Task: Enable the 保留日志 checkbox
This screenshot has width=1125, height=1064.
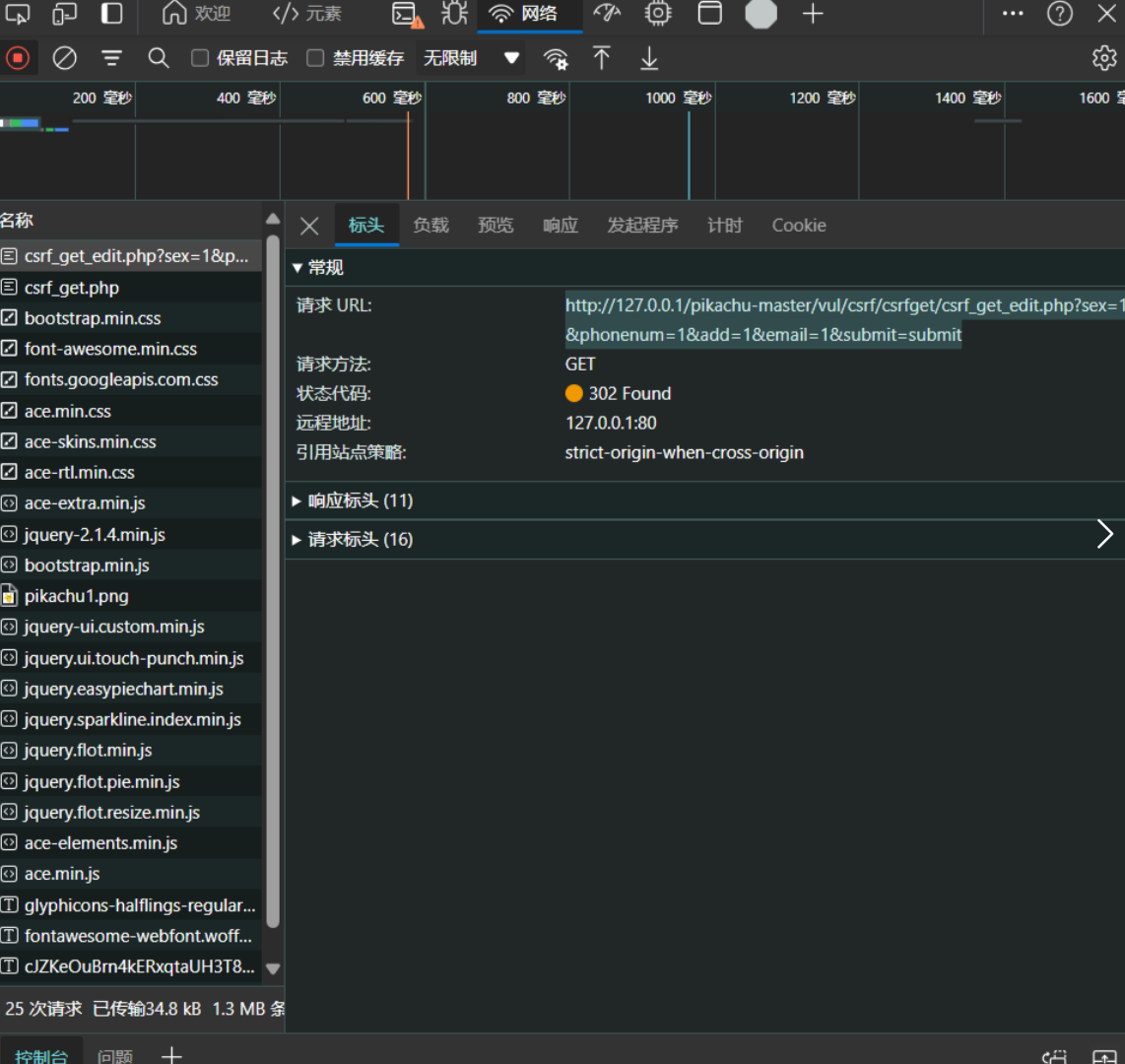Action: pos(200,58)
